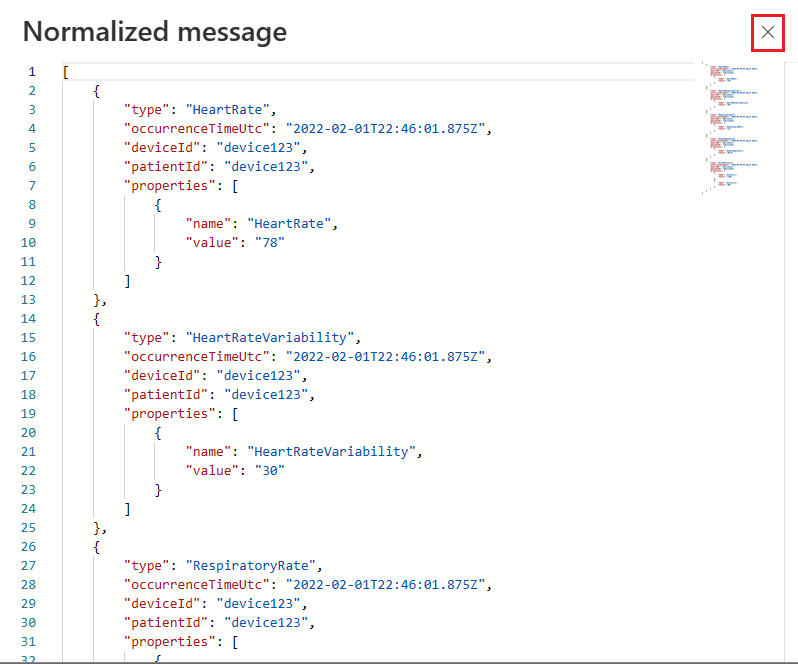The width and height of the screenshot is (798, 664).
Task: Close the Normalized message panel
Action: pos(767,33)
